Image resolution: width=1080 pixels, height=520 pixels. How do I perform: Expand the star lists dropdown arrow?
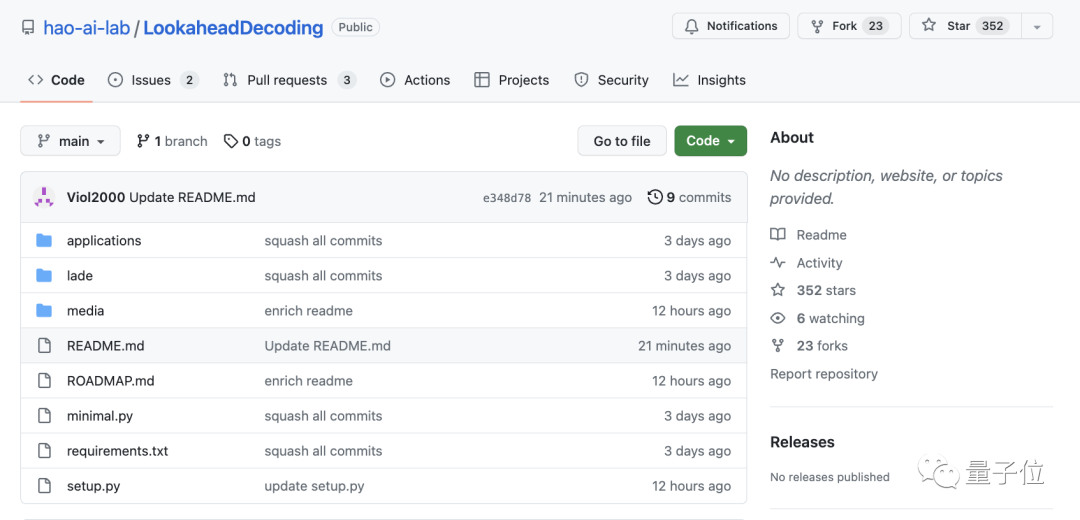pyautogui.click(x=1036, y=27)
